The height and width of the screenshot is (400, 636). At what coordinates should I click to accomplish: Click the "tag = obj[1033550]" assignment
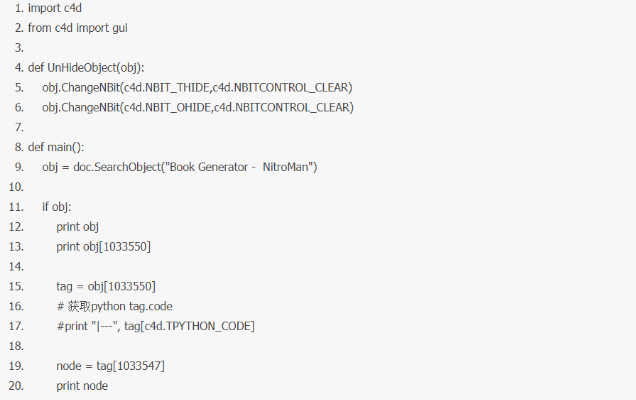[106, 287]
